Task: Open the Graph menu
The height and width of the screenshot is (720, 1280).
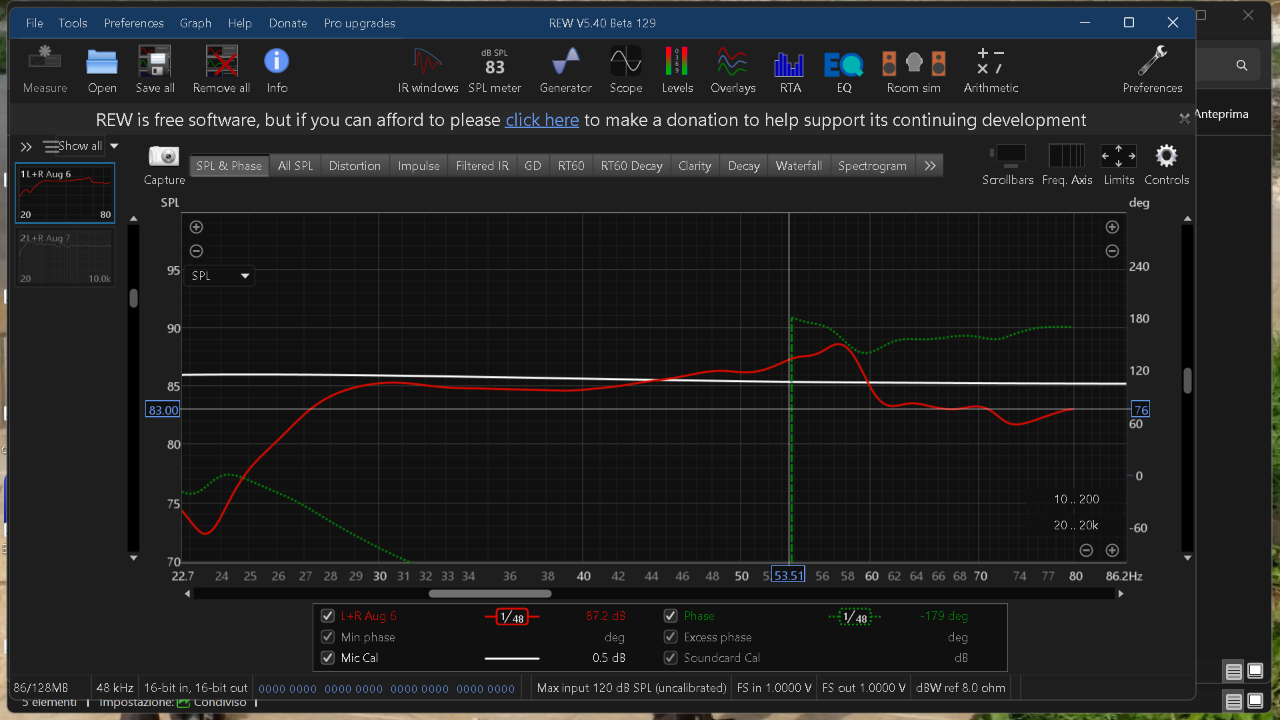Action: click(x=196, y=23)
